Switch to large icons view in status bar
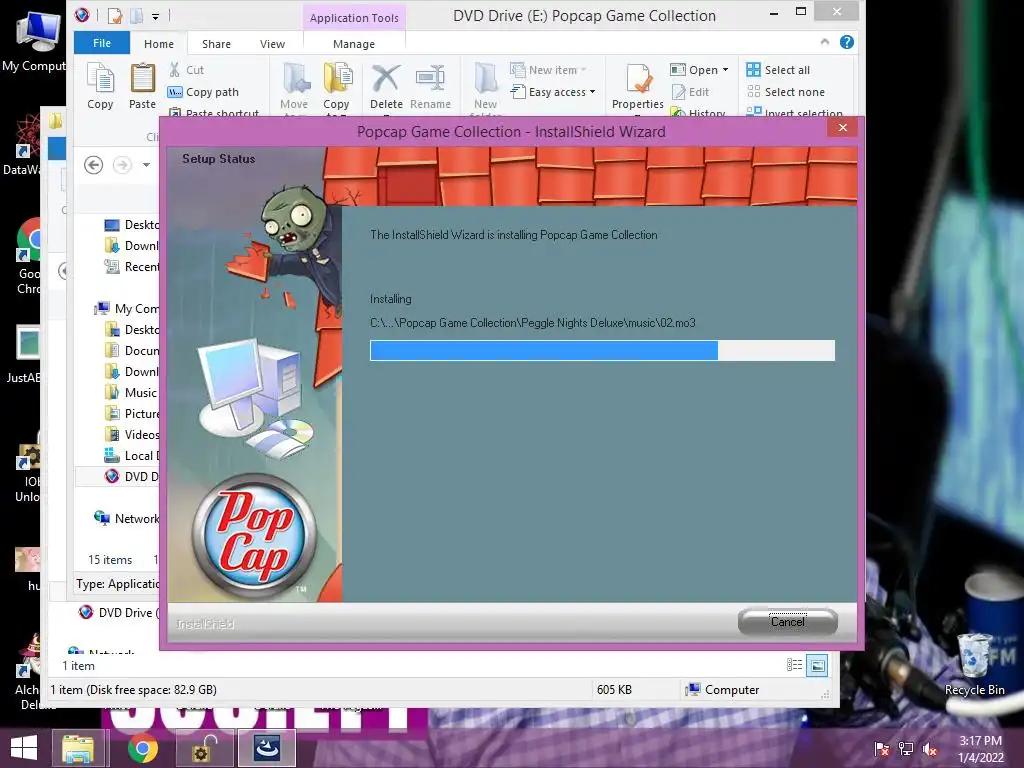Image resolution: width=1024 pixels, height=768 pixels. [817, 665]
